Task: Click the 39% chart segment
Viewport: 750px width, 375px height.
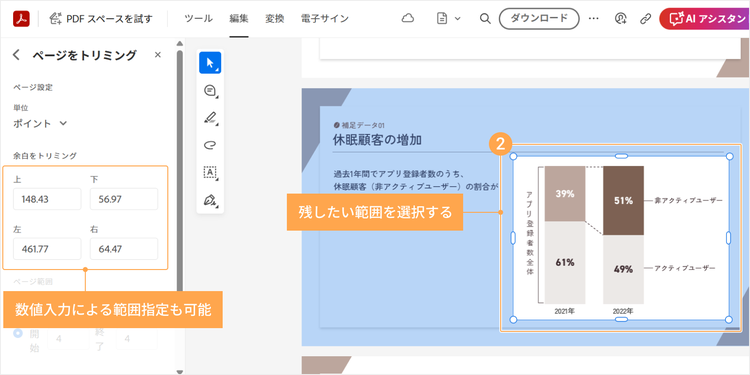Action: 565,194
